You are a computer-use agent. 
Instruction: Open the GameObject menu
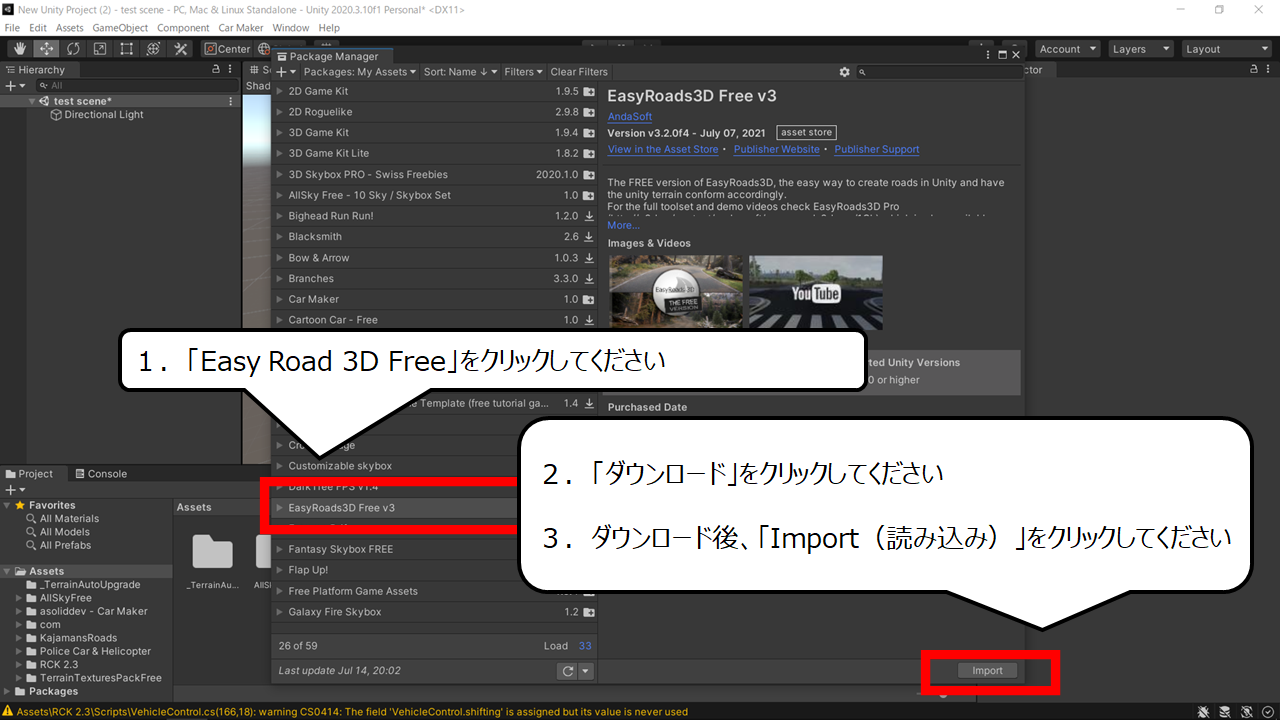click(x=119, y=28)
